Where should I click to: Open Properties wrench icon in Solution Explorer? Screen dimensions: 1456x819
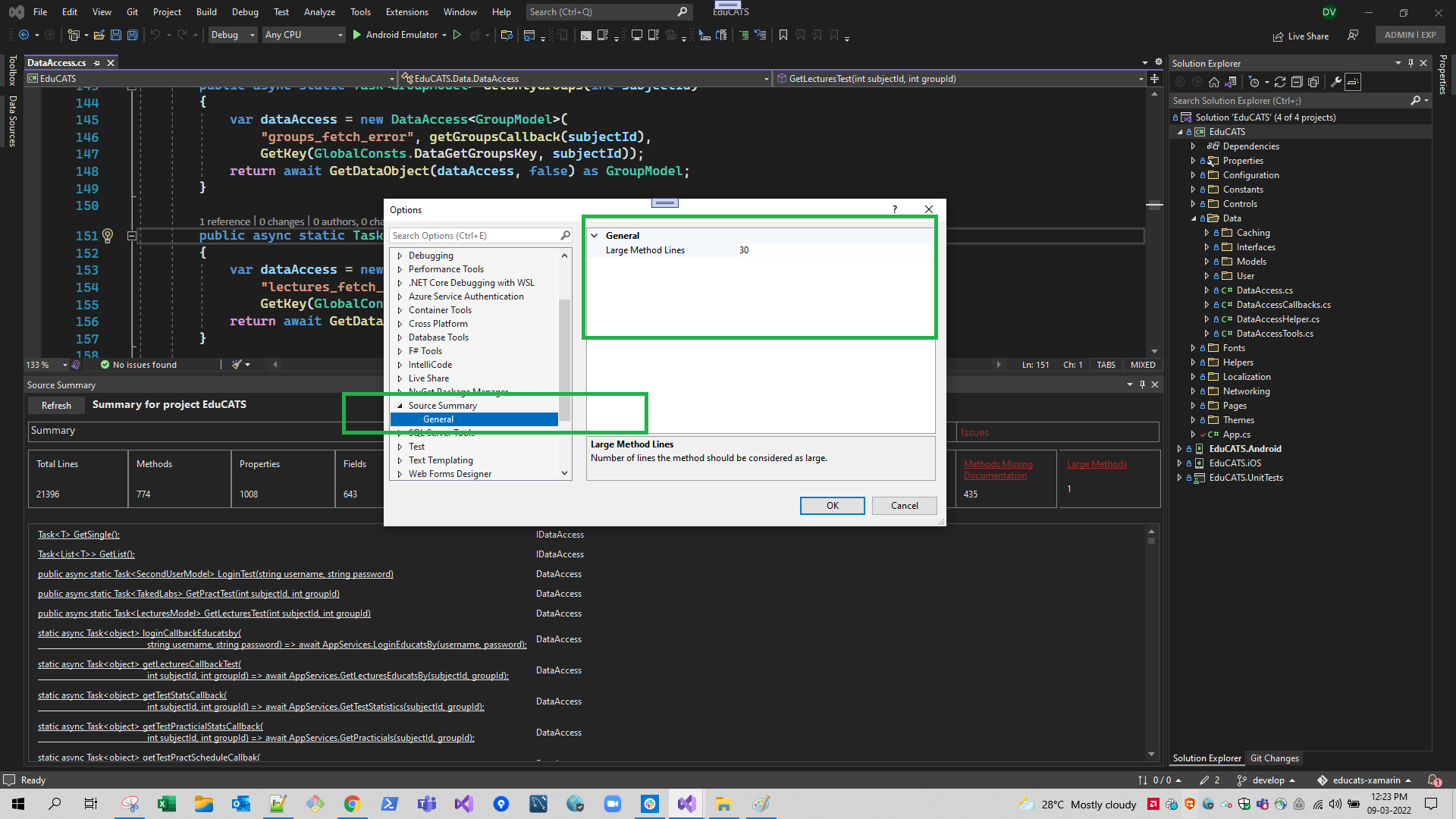[1336, 82]
